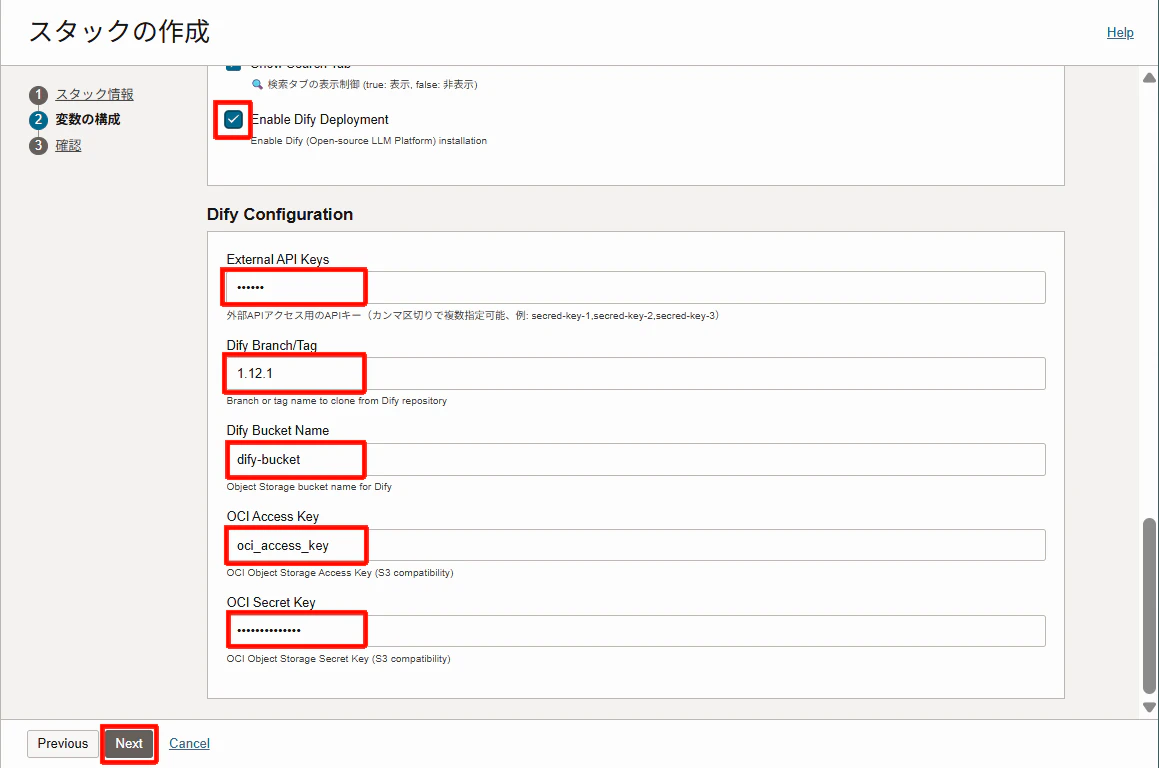Cancel the stack creation
The height and width of the screenshot is (768, 1159).
[x=189, y=744]
